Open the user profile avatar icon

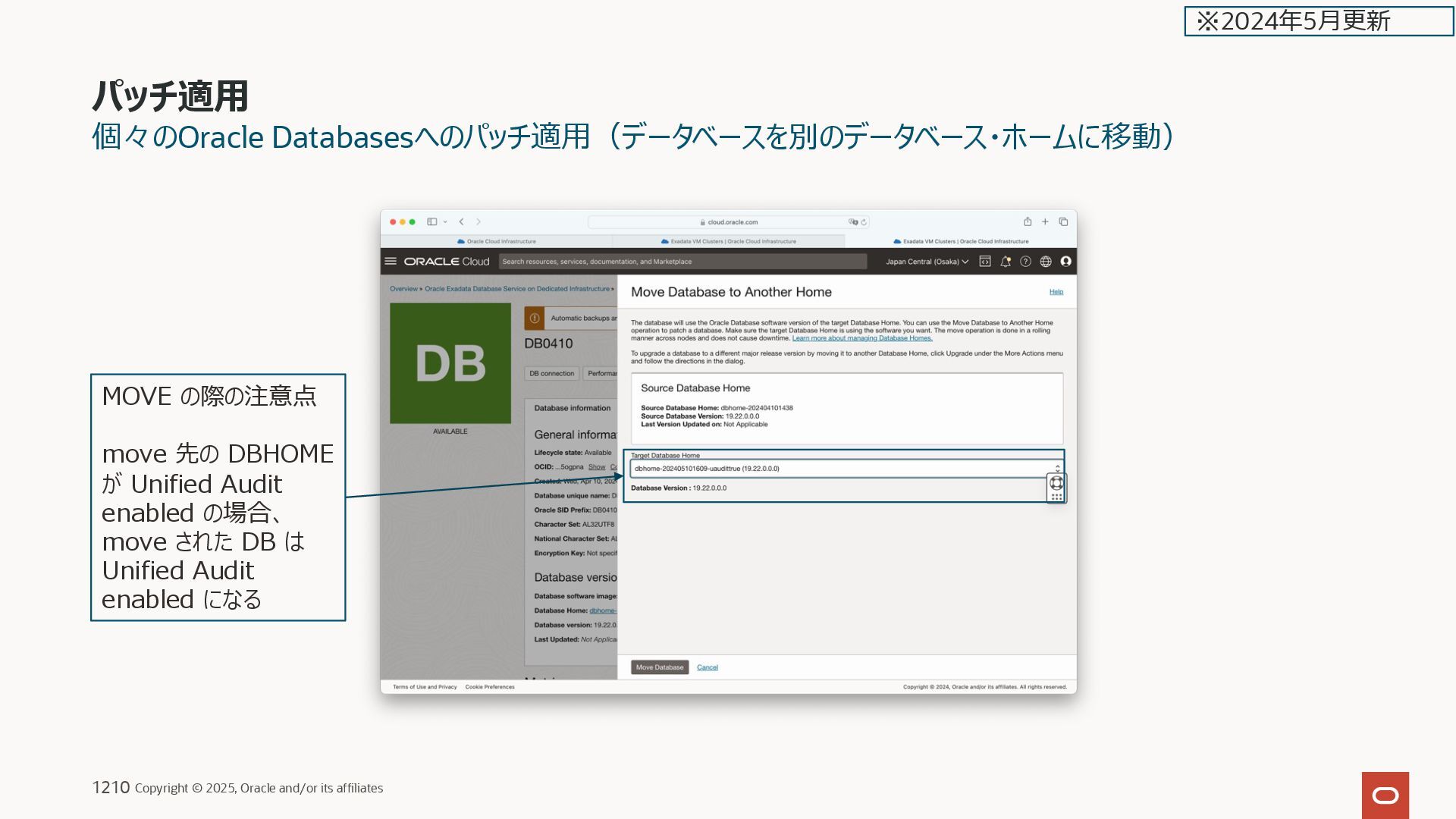(x=1065, y=261)
